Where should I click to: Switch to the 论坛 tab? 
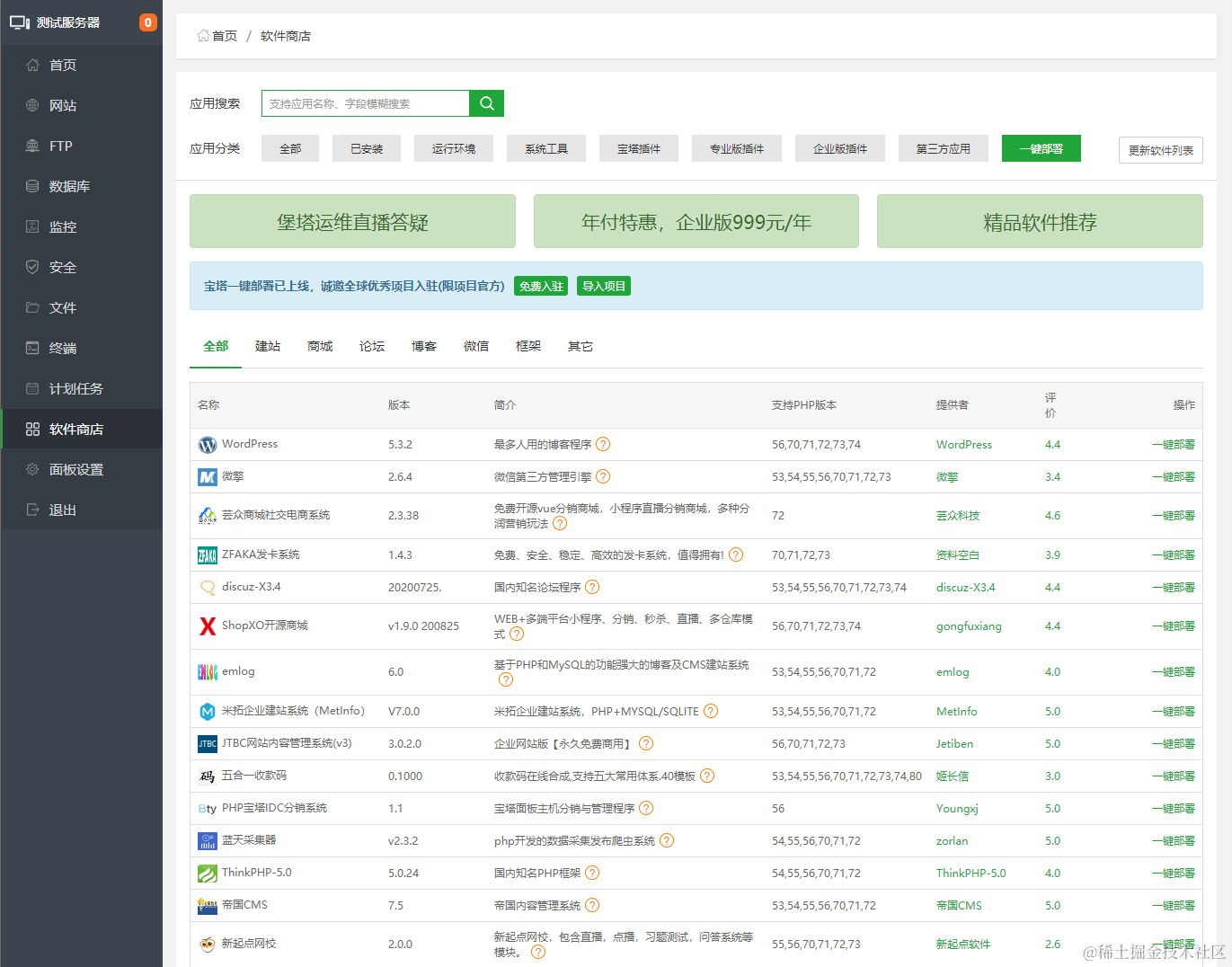372,346
